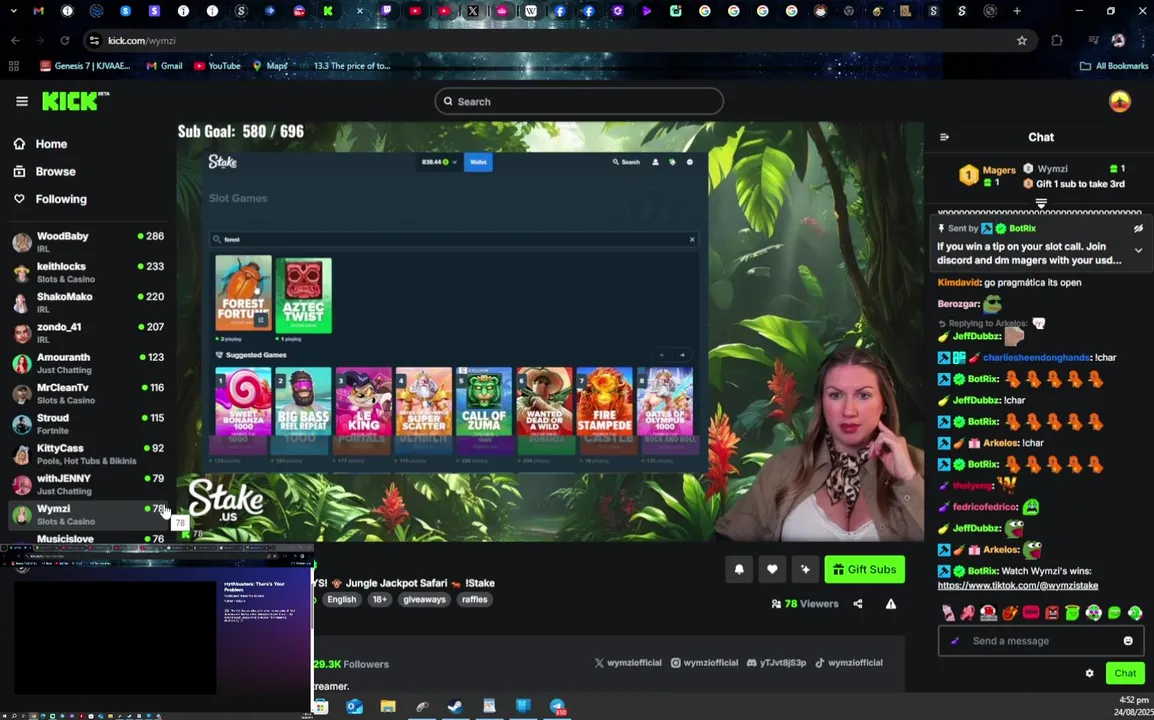The width and height of the screenshot is (1154, 720).
Task: Select withJENNY channel in sidebar
Action: coord(88,484)
